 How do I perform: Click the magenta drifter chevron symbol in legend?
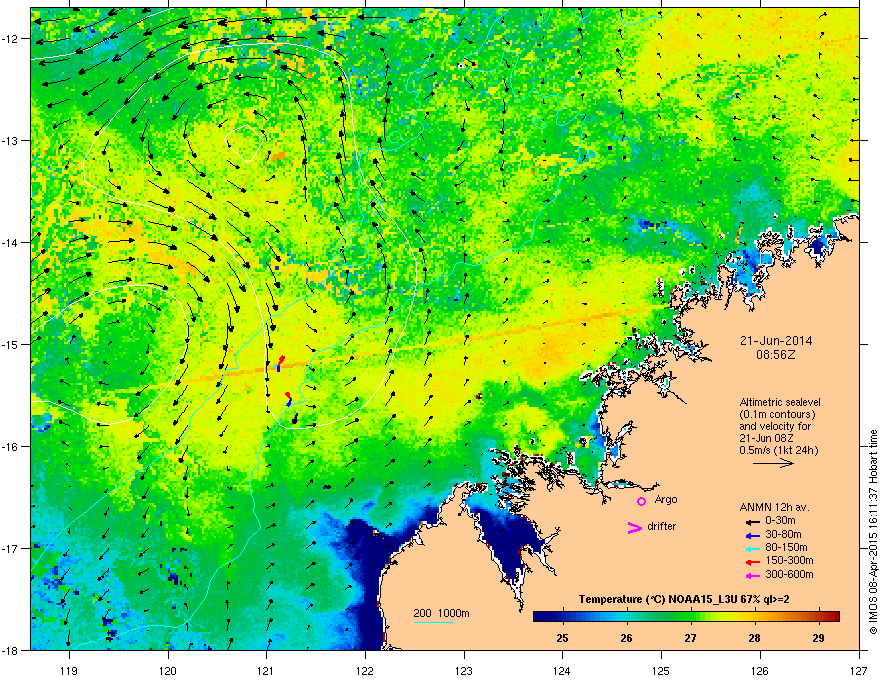point(634,527)
